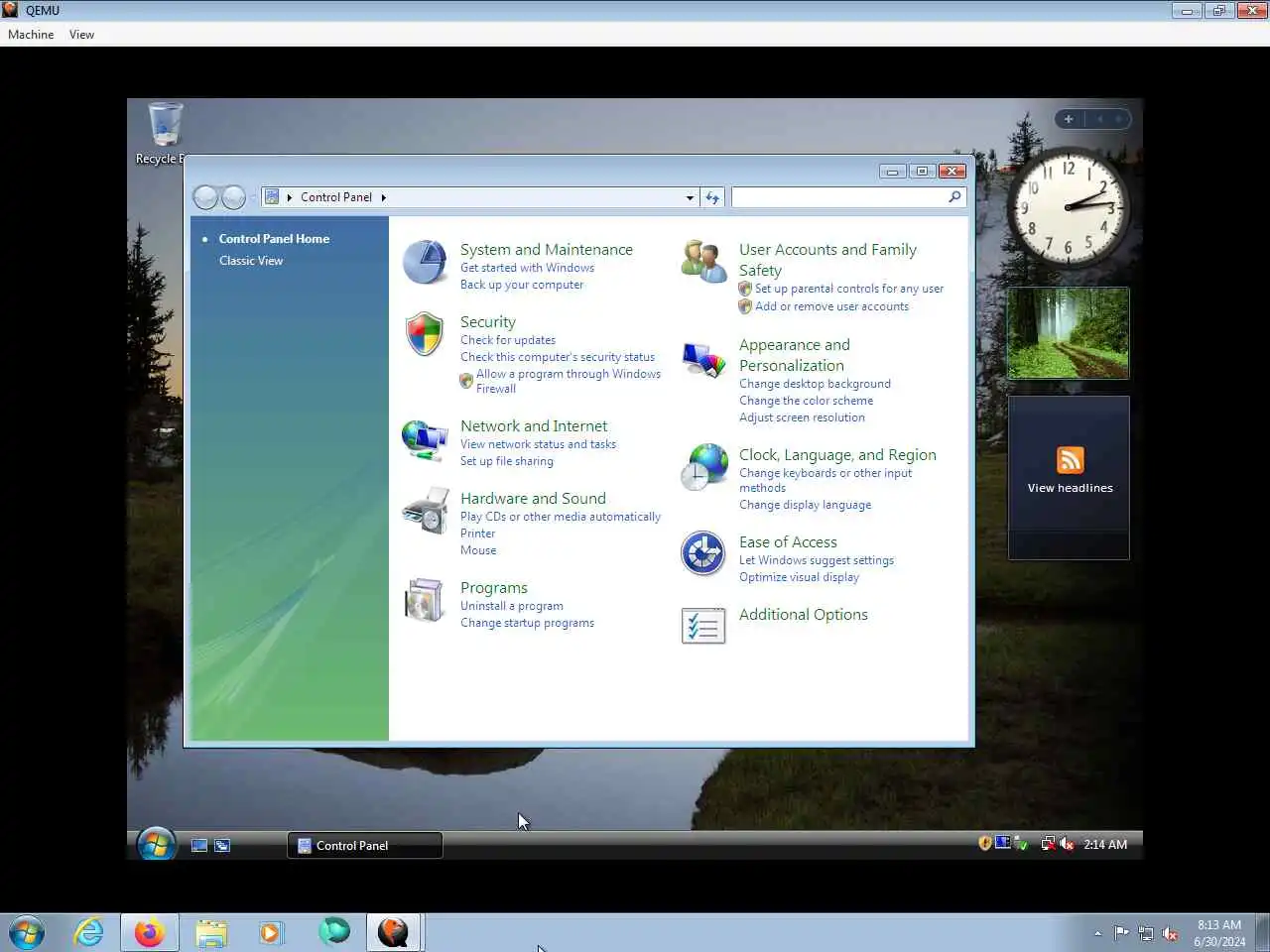Open the Network and Internet icon
The image size is (1270, 952).
click(x=425, y=439)
